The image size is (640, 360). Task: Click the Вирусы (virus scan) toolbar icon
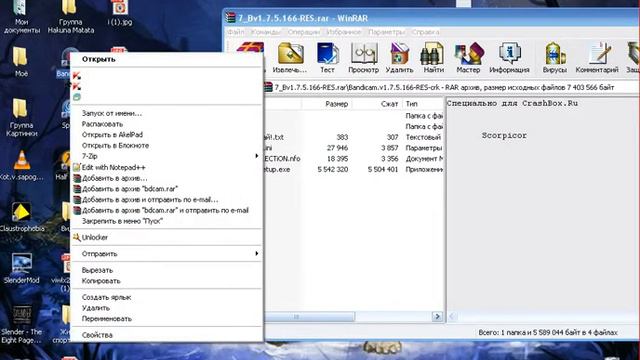555,57
